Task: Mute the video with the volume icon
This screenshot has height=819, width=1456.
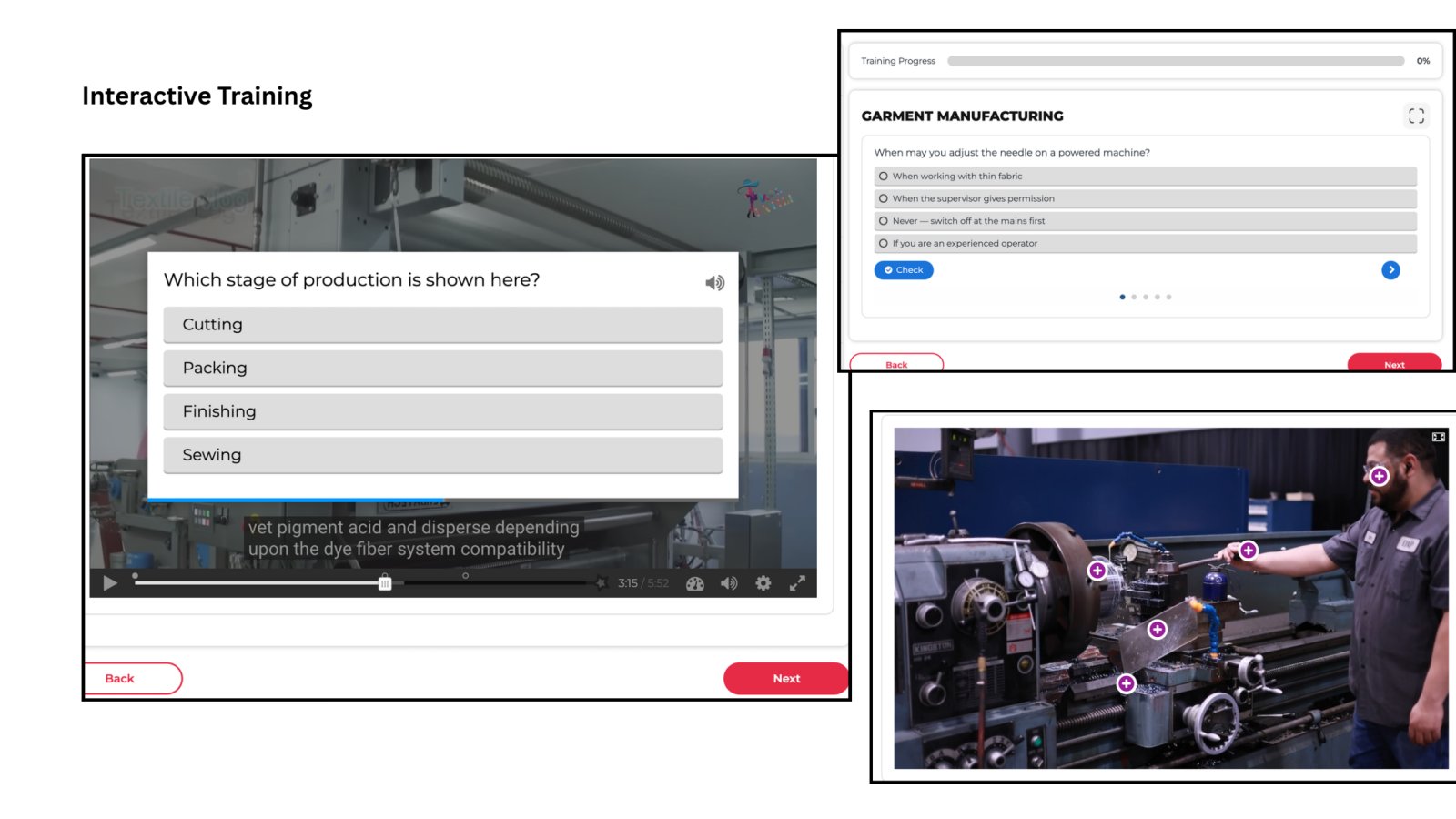Action: (729, 583)
